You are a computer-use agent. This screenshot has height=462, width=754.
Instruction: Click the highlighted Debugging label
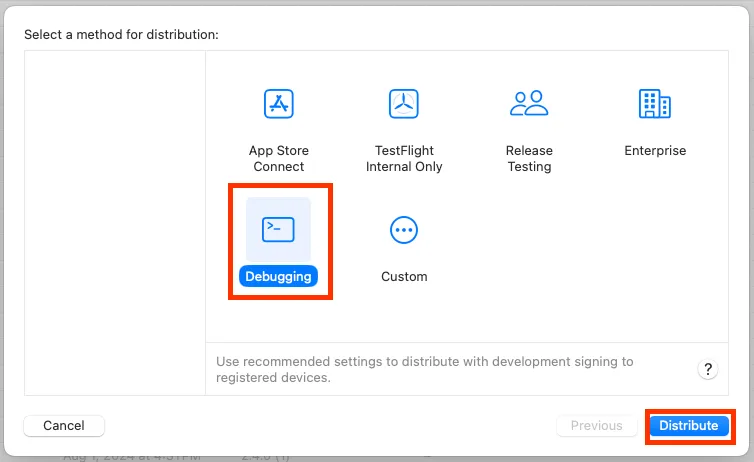(x=278, y=276)
